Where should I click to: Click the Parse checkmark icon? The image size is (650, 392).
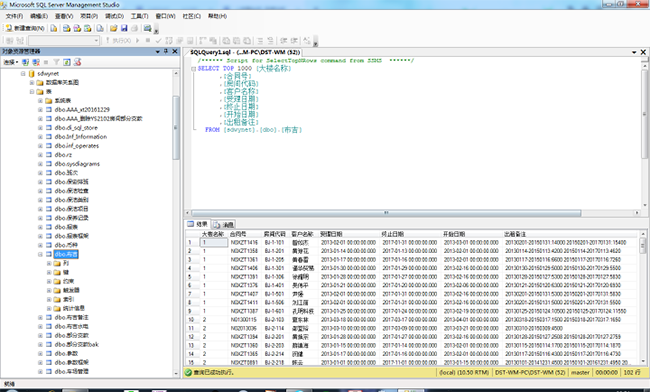(x=158, y=41)
